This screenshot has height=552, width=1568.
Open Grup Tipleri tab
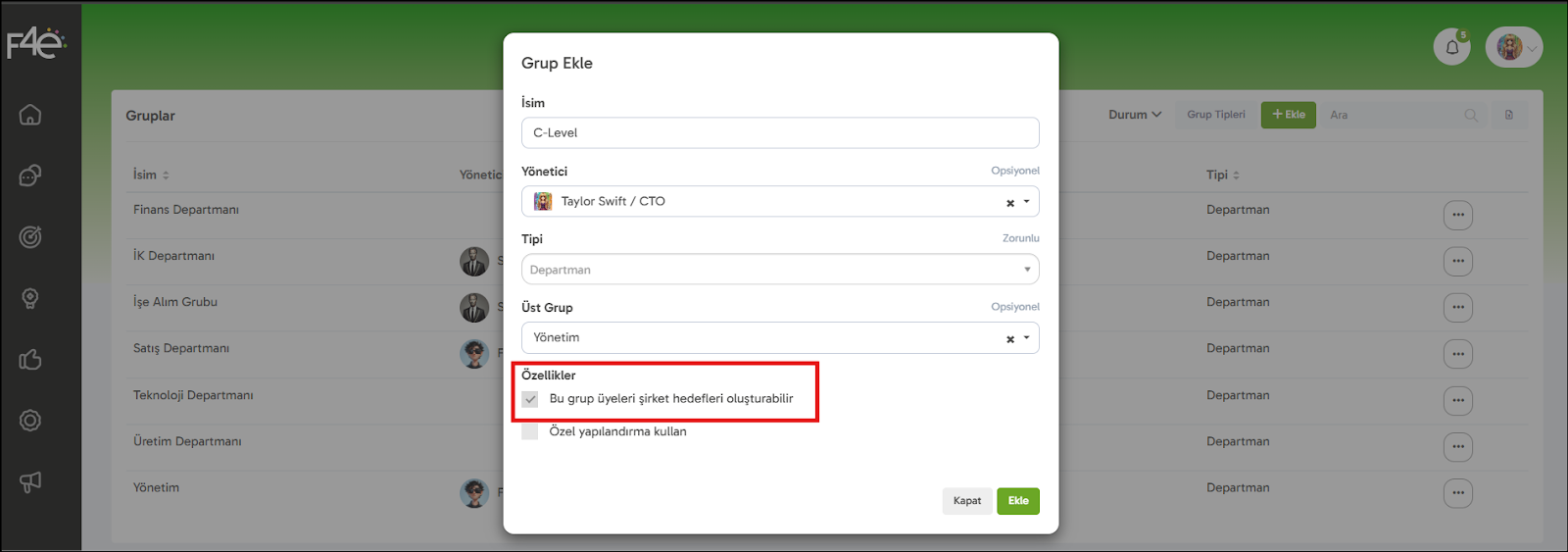[x=1215, y=115]
